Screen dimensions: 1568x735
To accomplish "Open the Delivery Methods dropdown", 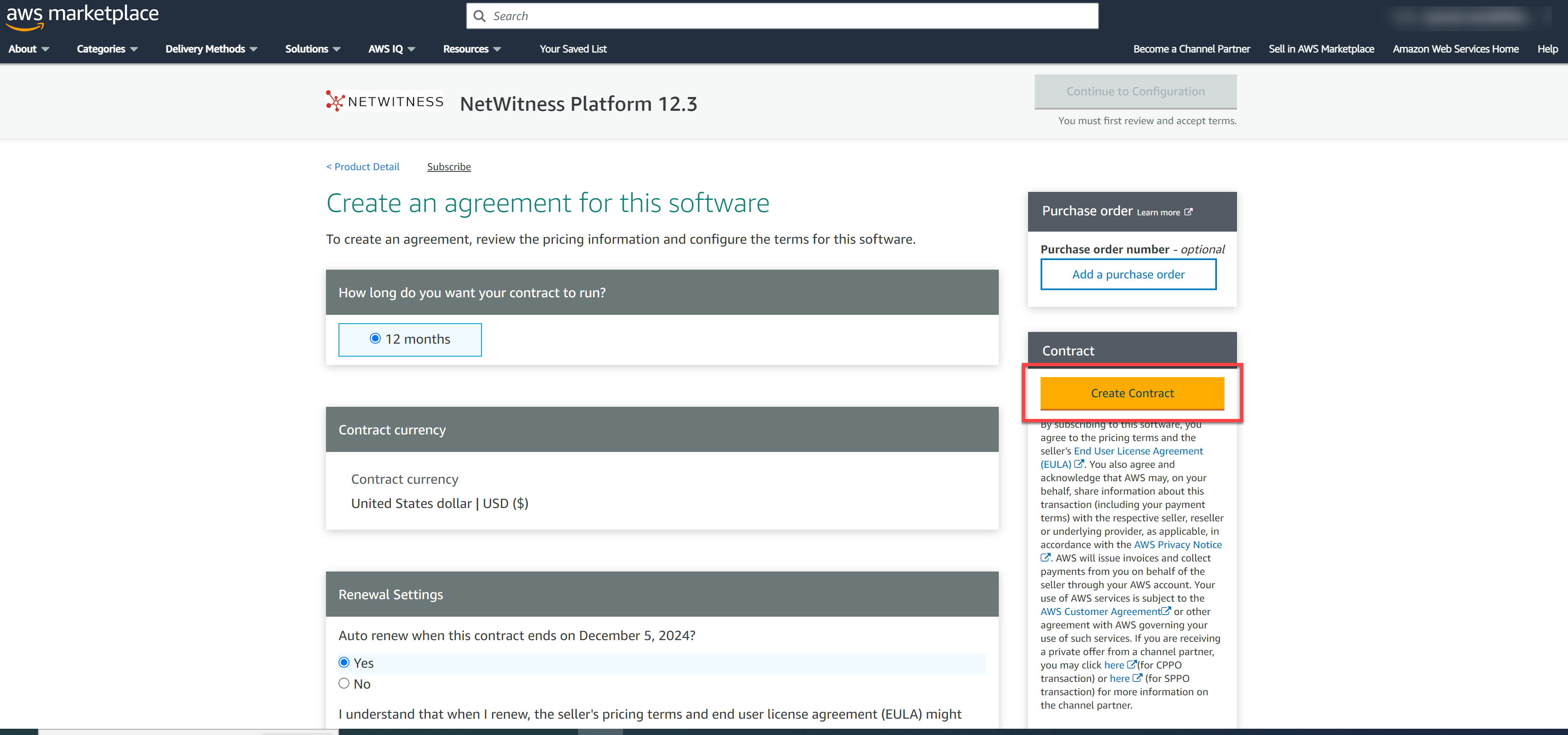I will (211, 49).
